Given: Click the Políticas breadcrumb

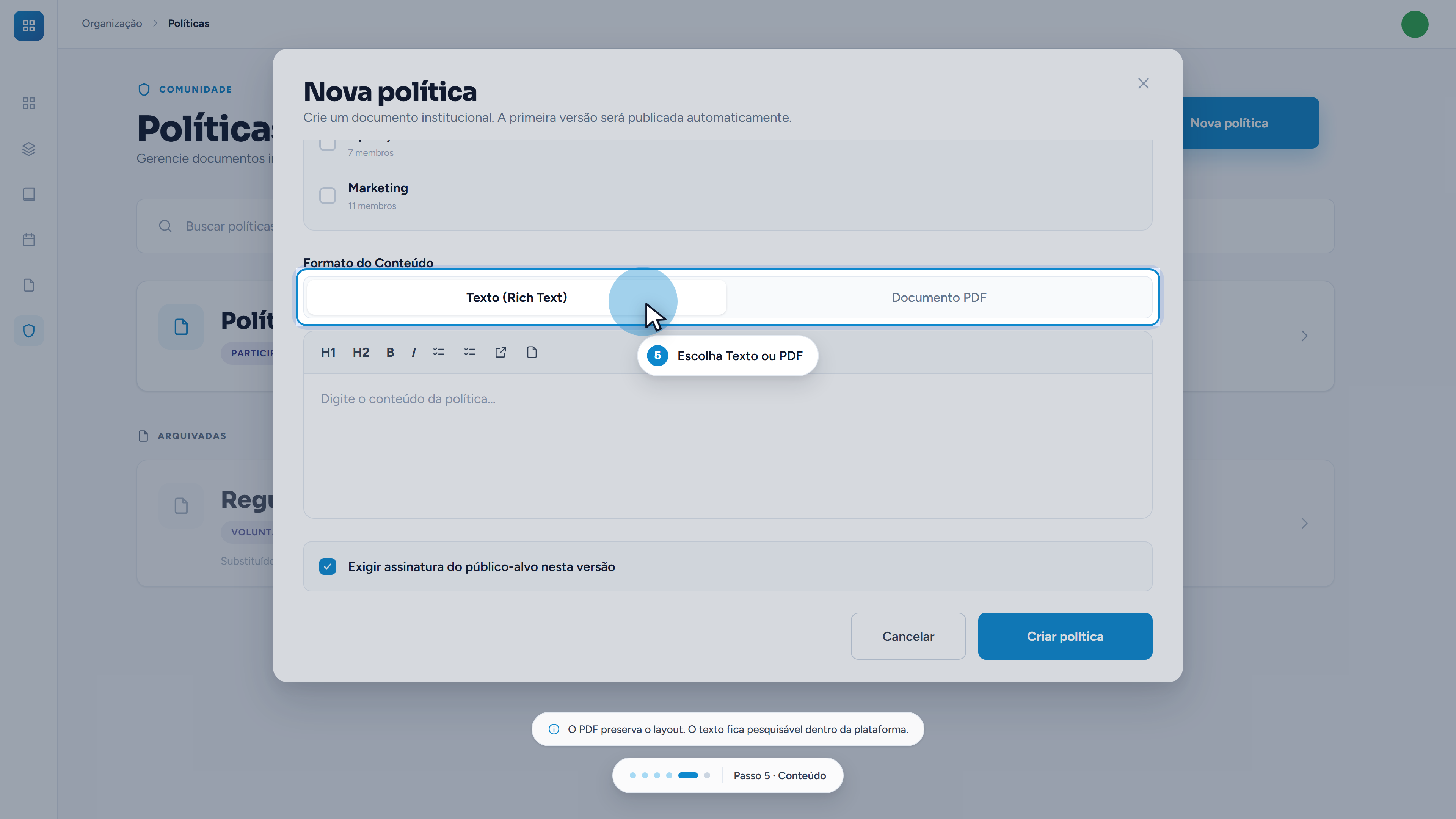Looking at the screenshot, I should (x=188, y=23).
